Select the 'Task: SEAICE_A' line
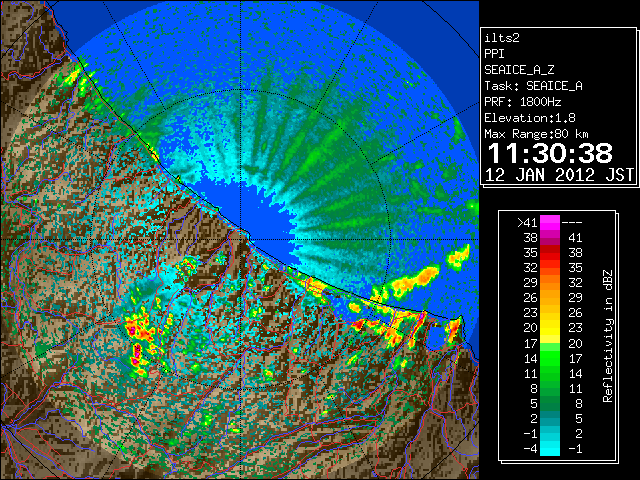 (533, 86)
